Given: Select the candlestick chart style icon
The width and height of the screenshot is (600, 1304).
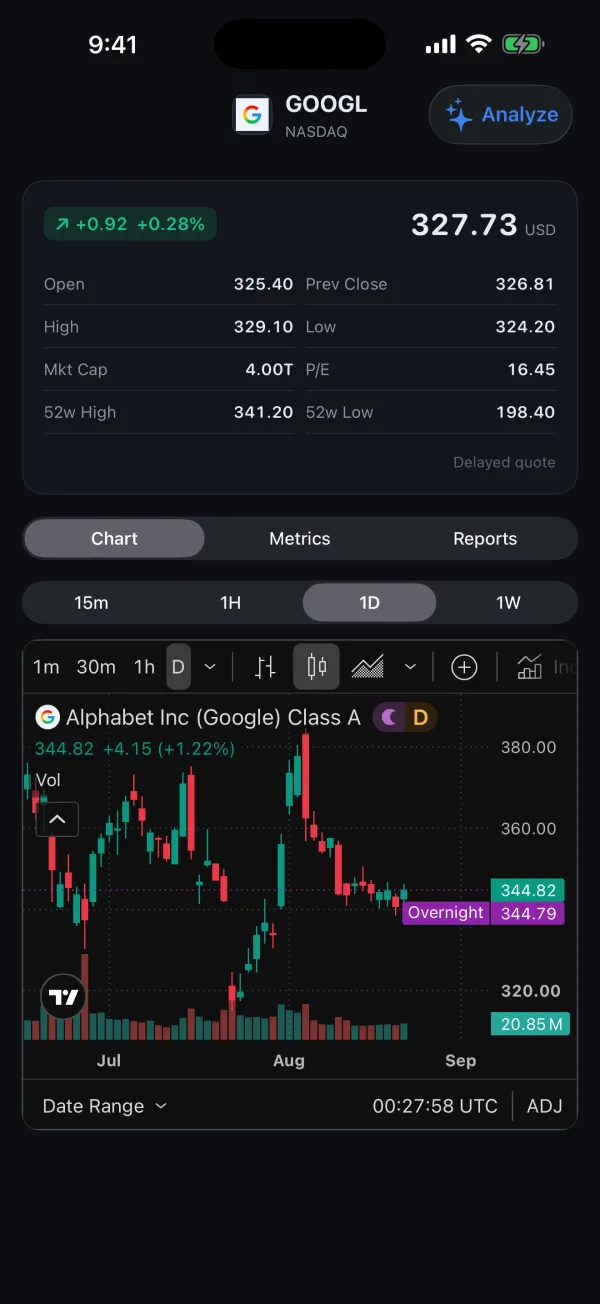Looking at the screenshot, I should [317, 667].
